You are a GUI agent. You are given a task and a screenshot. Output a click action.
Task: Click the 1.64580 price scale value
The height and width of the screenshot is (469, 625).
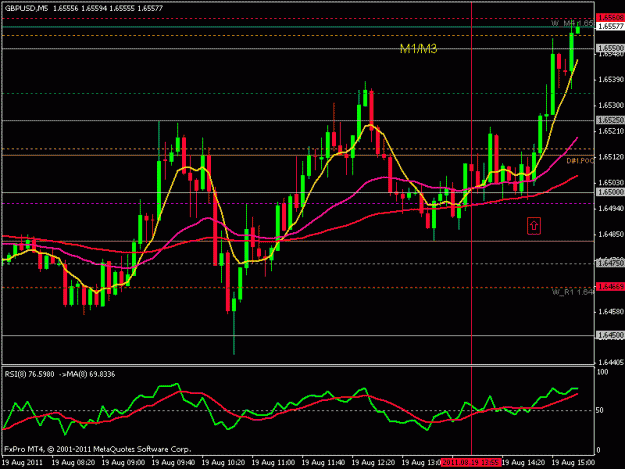[x=611, y=312]
